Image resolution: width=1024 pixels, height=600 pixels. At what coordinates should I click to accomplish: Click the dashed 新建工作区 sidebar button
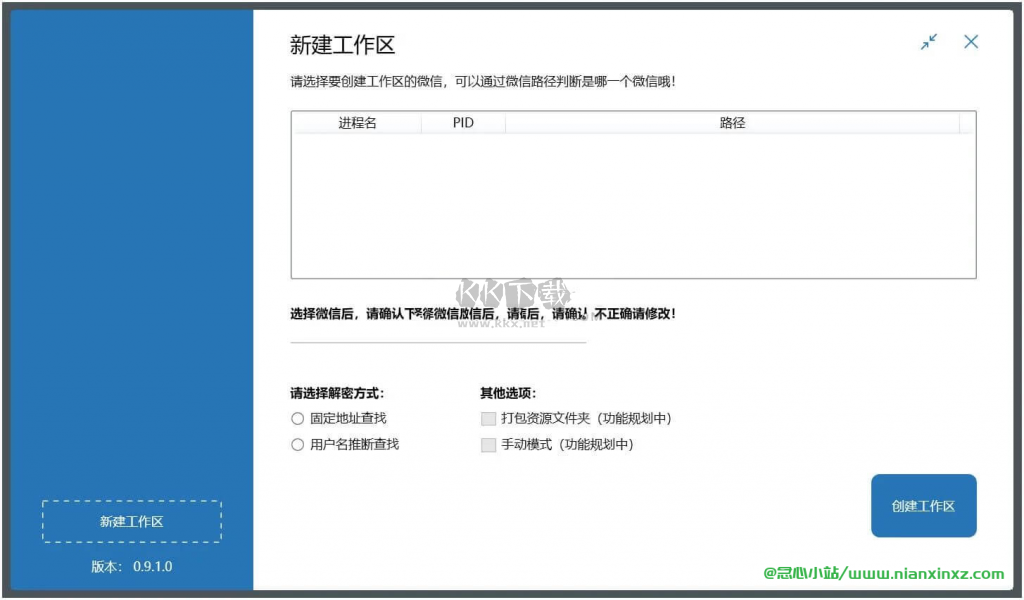[130, 521]
